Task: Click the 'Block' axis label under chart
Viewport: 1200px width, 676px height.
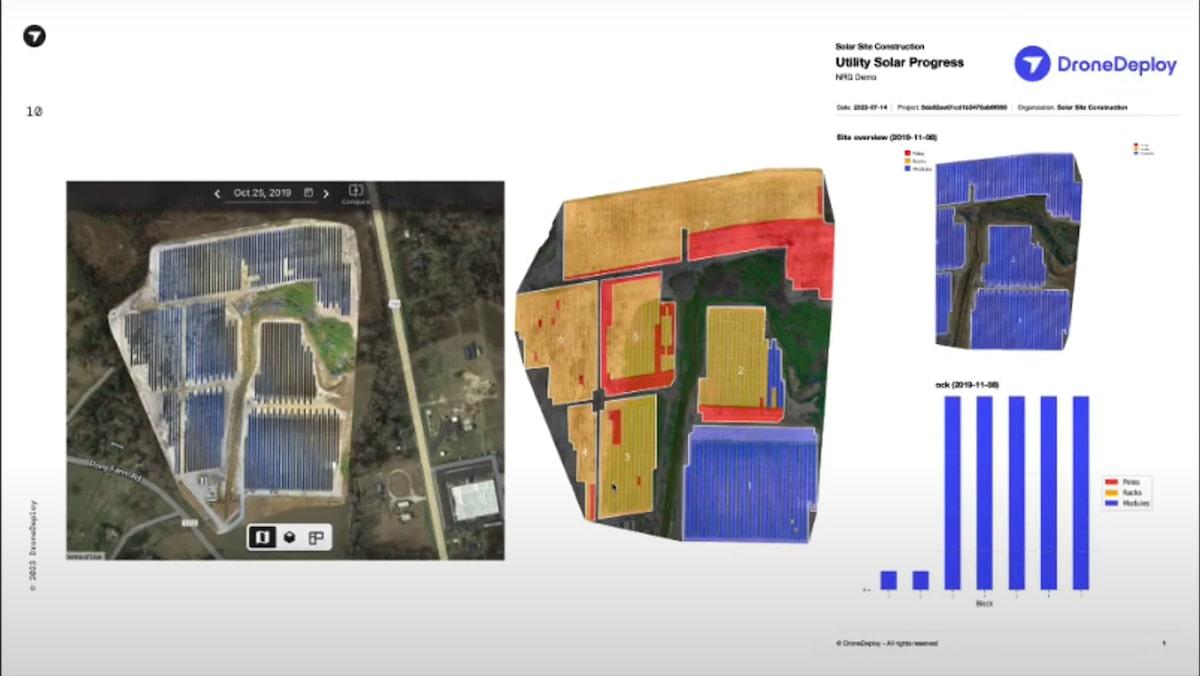Action: [983, 603]
